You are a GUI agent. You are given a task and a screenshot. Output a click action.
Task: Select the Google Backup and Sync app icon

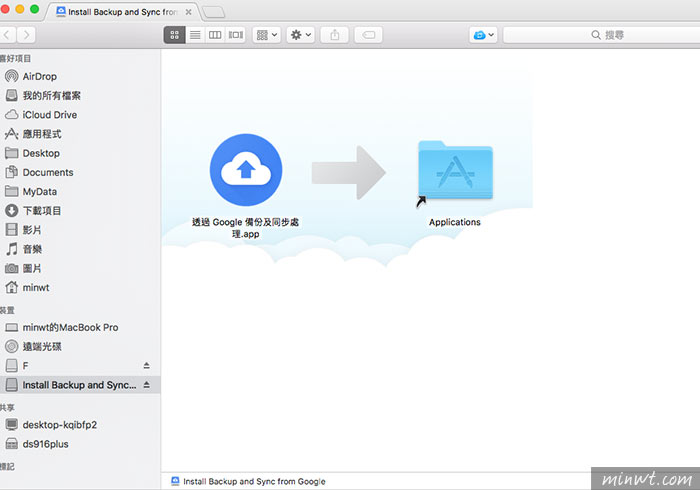coord(246,170)
